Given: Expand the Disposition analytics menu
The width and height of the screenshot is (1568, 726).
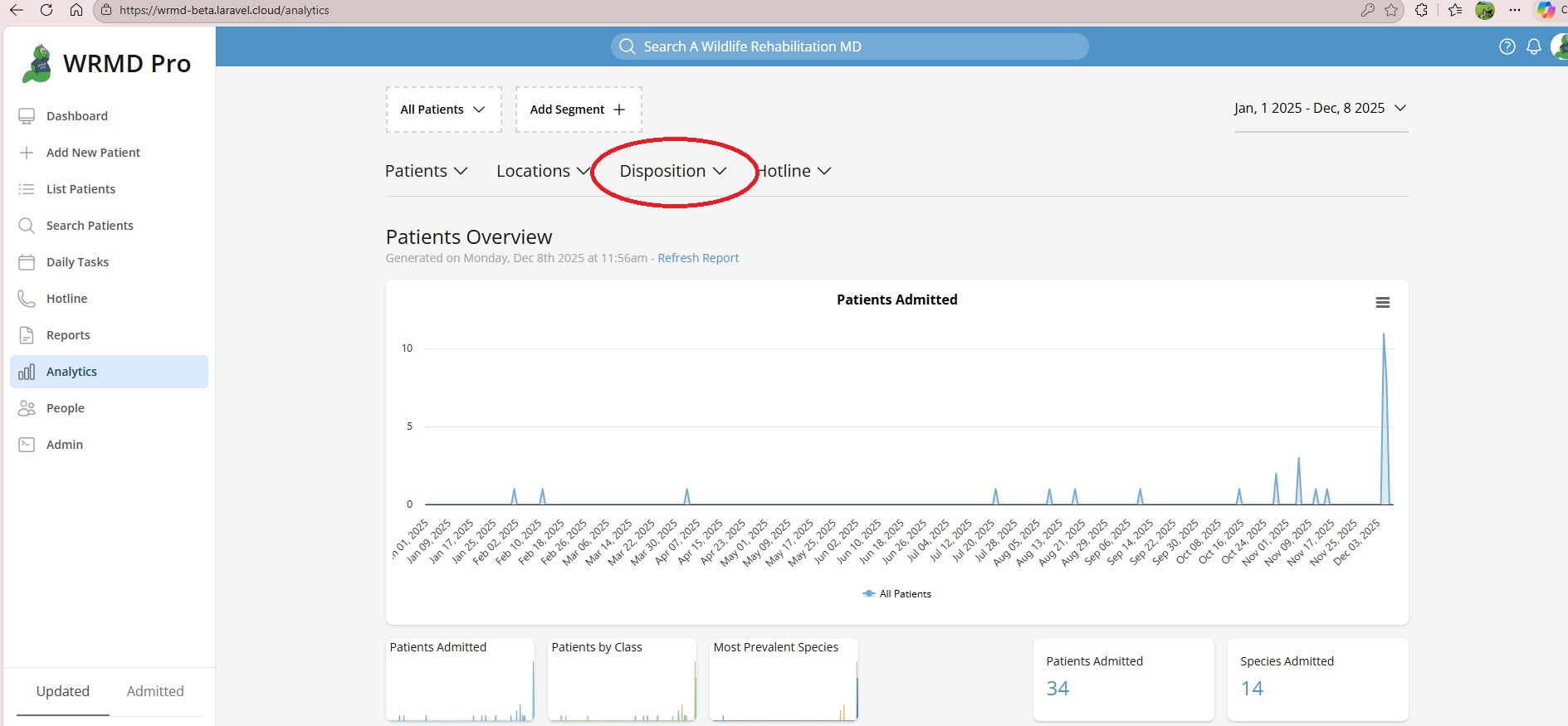Looking at the screenshot, I should pos(673,171).
